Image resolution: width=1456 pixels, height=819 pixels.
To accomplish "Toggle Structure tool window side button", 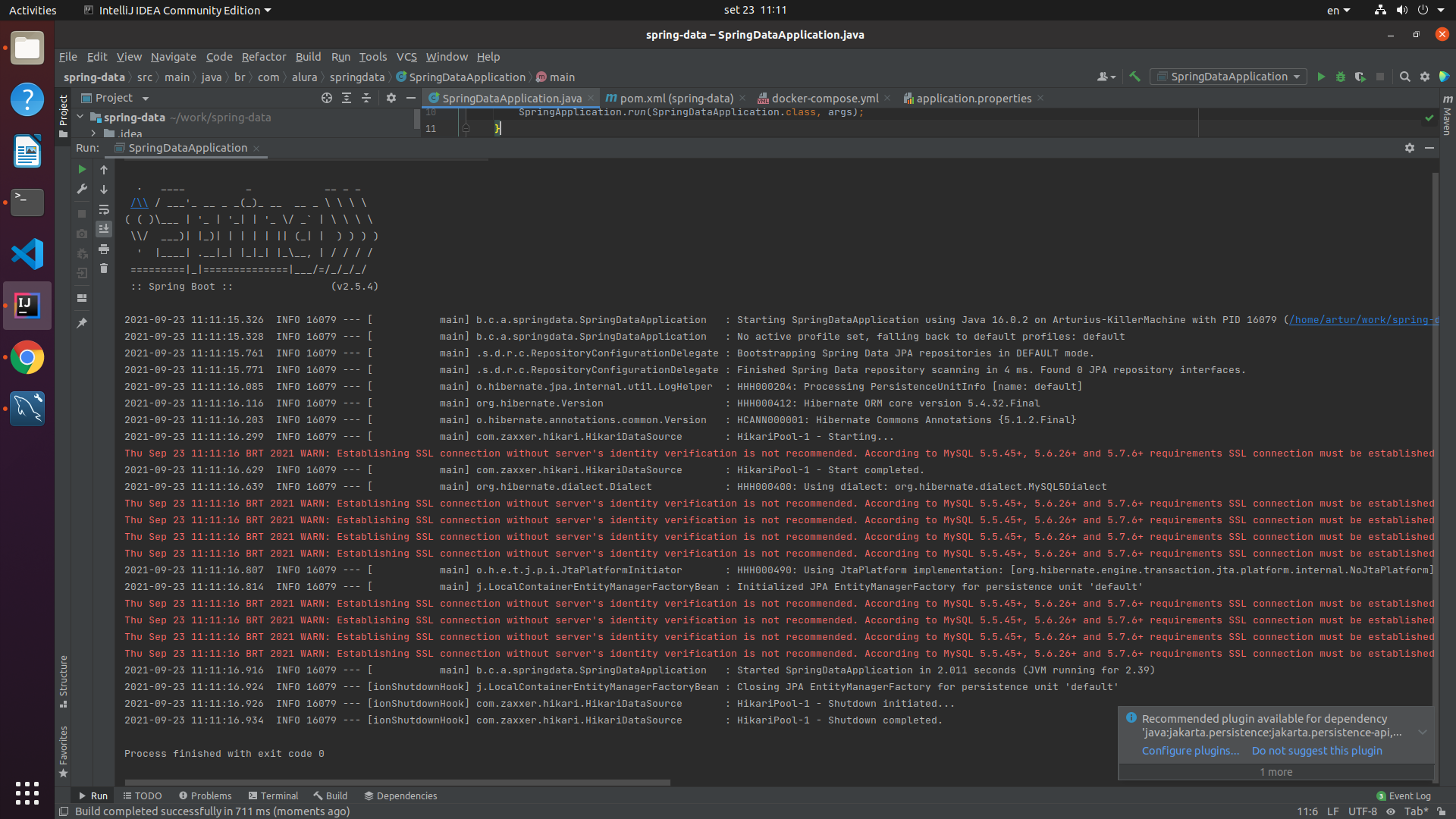I will click(64, 681).
